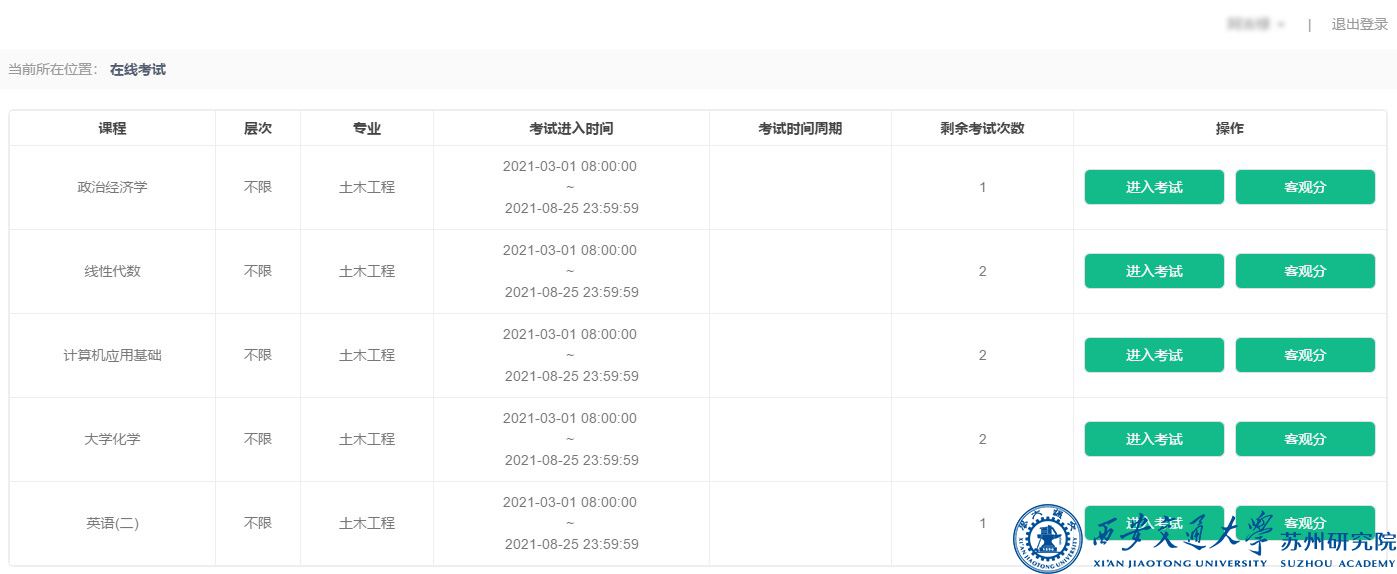Enter the 线性代数 exam
Image resolution: width=1397 pixels, height=574 pixels.
[x=1154, y=271]
